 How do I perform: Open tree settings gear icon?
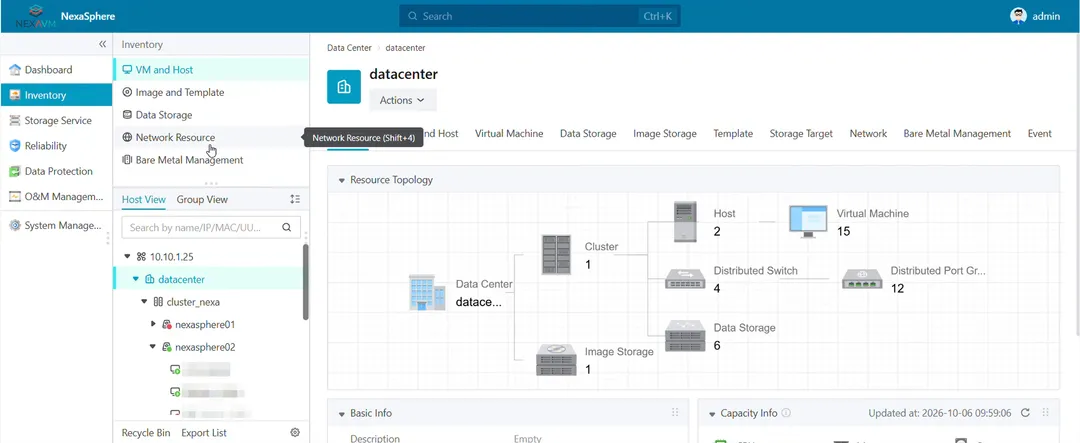[295, 433]
